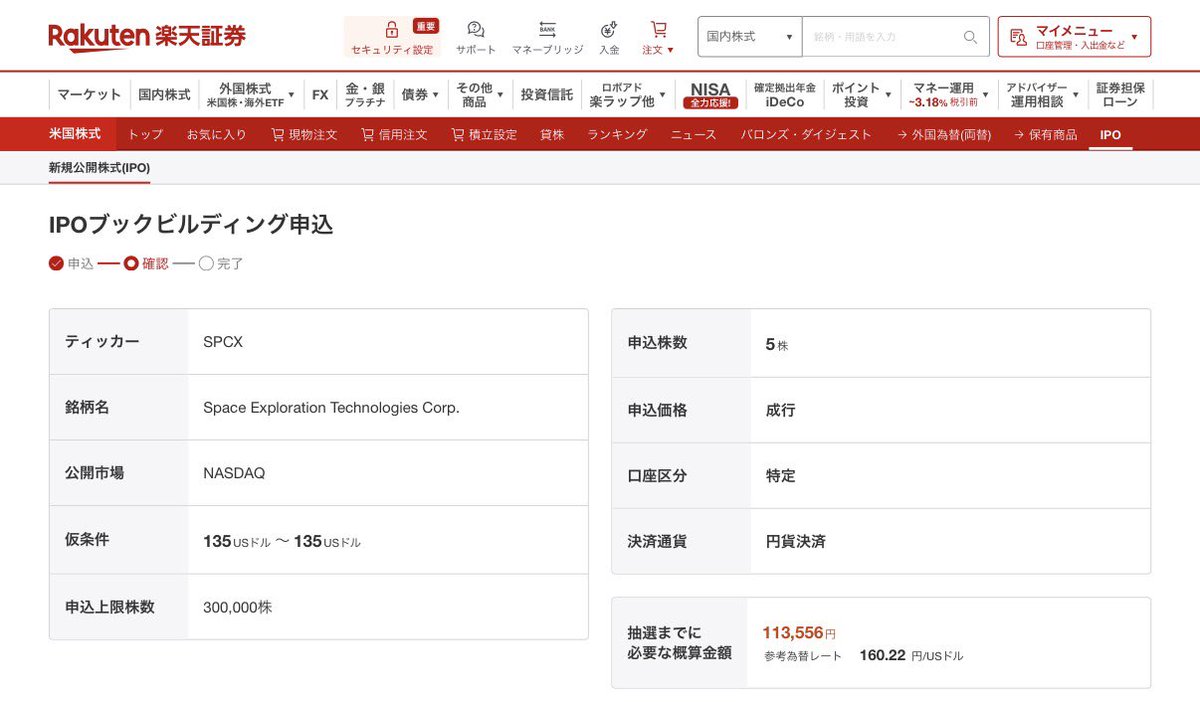Open NISA main menu item

[710, 95]
